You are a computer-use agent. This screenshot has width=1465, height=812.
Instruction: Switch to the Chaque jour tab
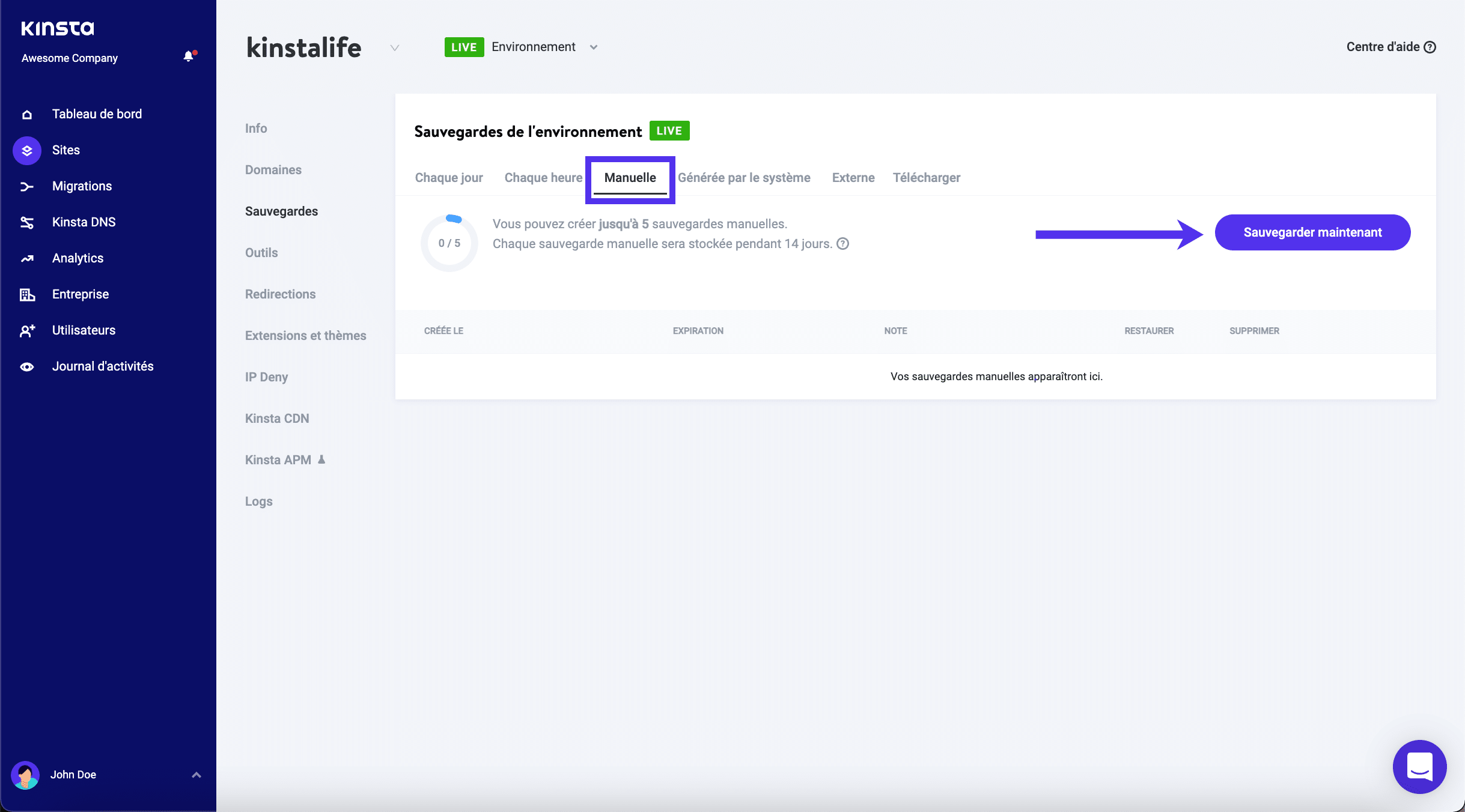click(x=448, y=178)
